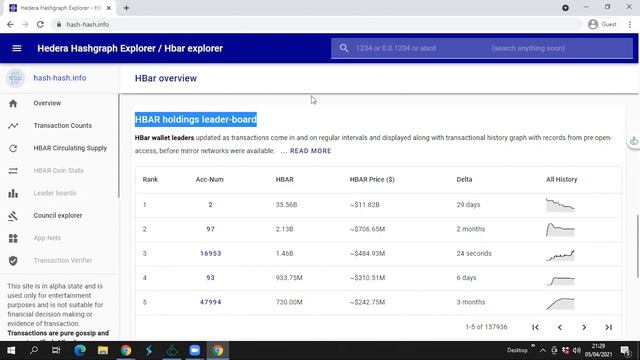Close the Hedera Hashgraph Explorer tab
The width and height of the screenshot is (640, 360).
109,8
